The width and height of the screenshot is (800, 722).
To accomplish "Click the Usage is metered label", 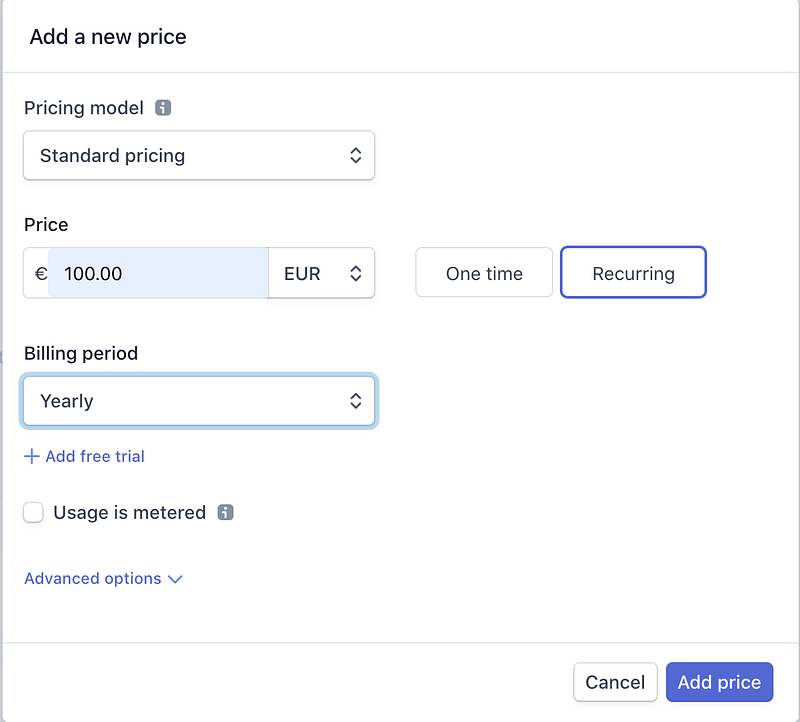I will point(130,512).
